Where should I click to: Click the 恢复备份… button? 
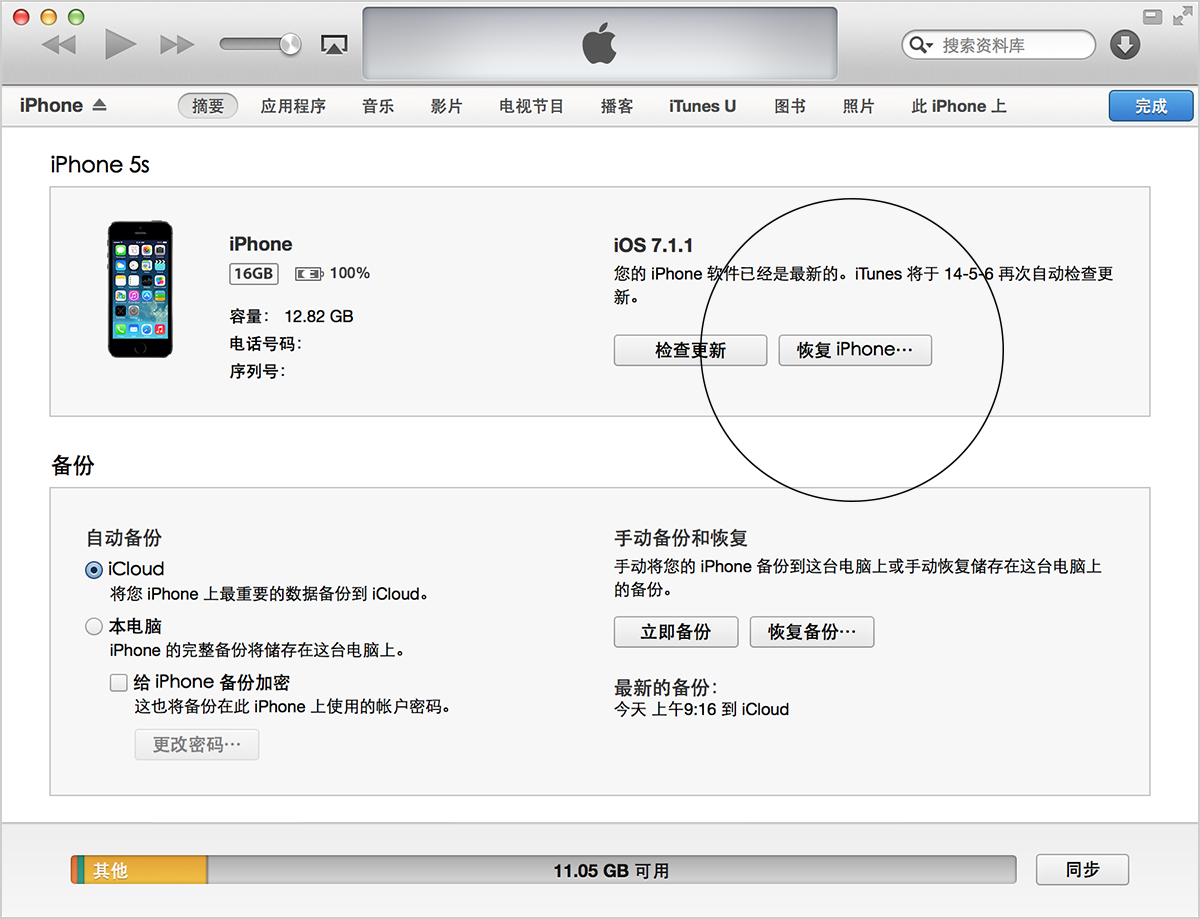pos(812,632)
